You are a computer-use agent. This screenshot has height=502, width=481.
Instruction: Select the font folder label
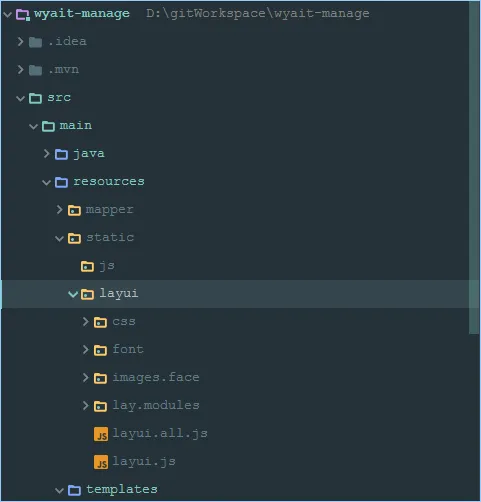tap(128, 349)
